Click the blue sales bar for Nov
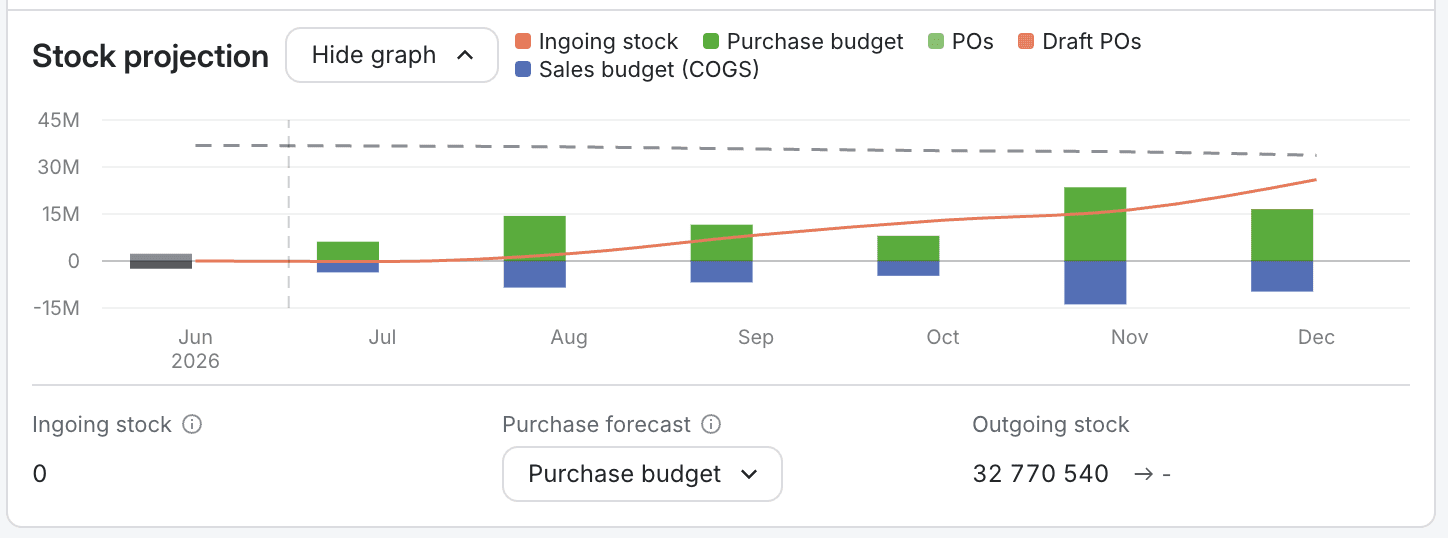This screenshot has height=538, width=1448. point(1095,282)
